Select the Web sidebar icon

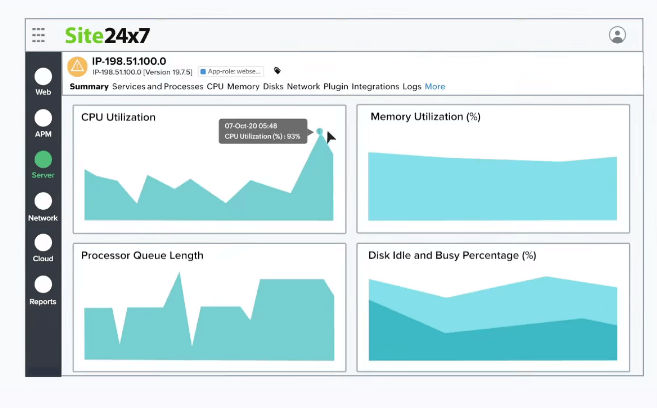[x=43, y=77]
